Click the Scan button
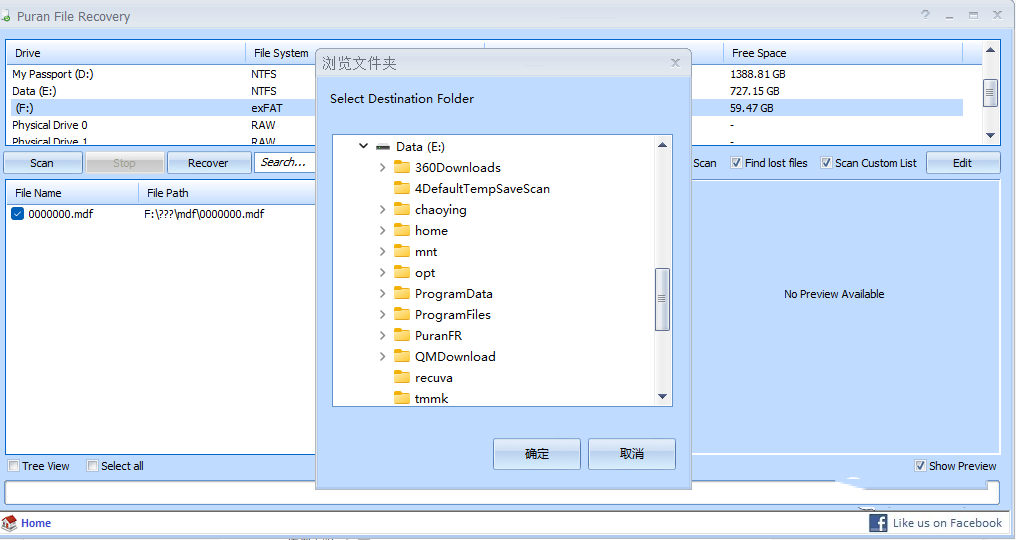 [42, 163]
